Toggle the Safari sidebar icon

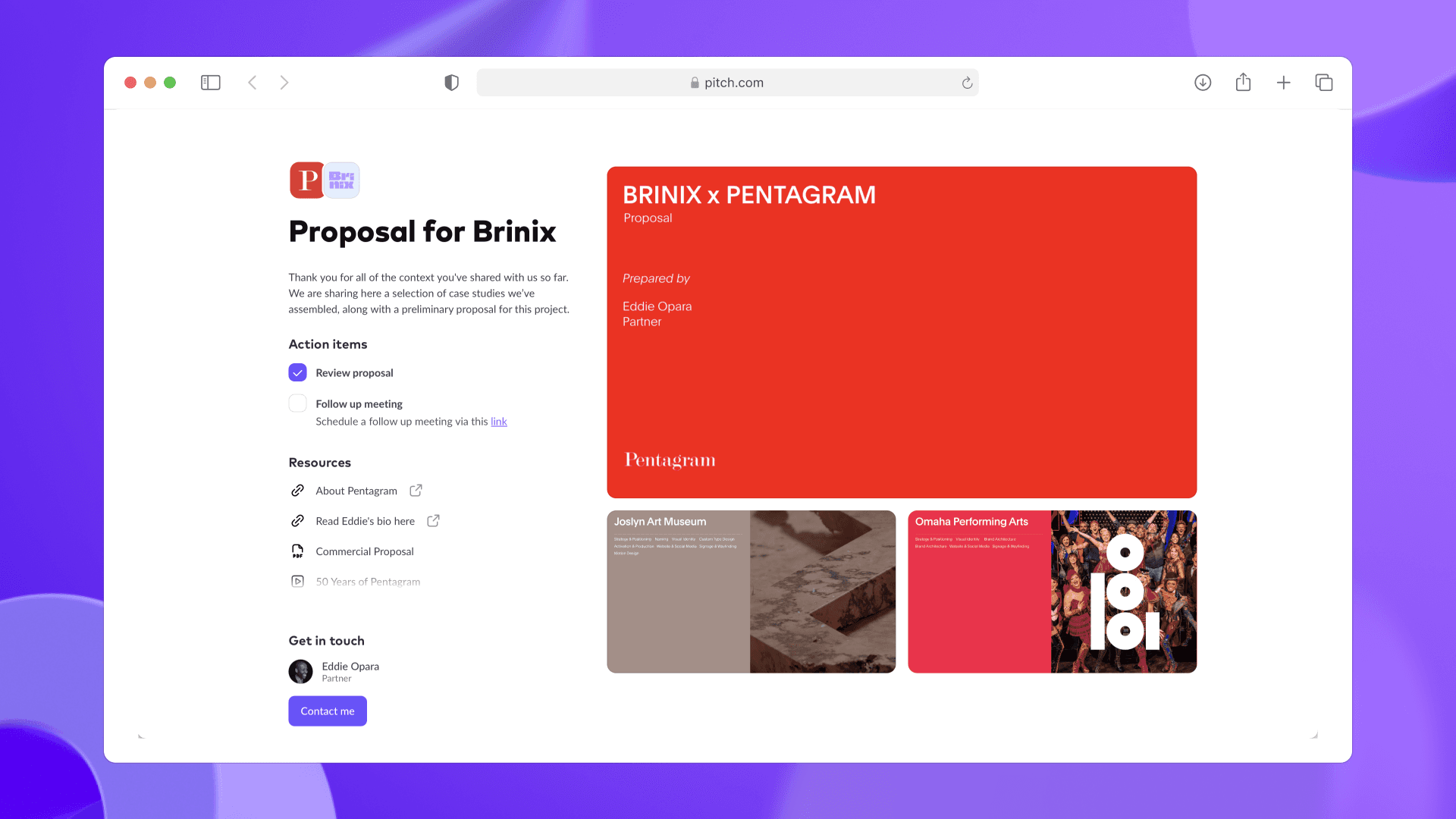coord(211,83)
